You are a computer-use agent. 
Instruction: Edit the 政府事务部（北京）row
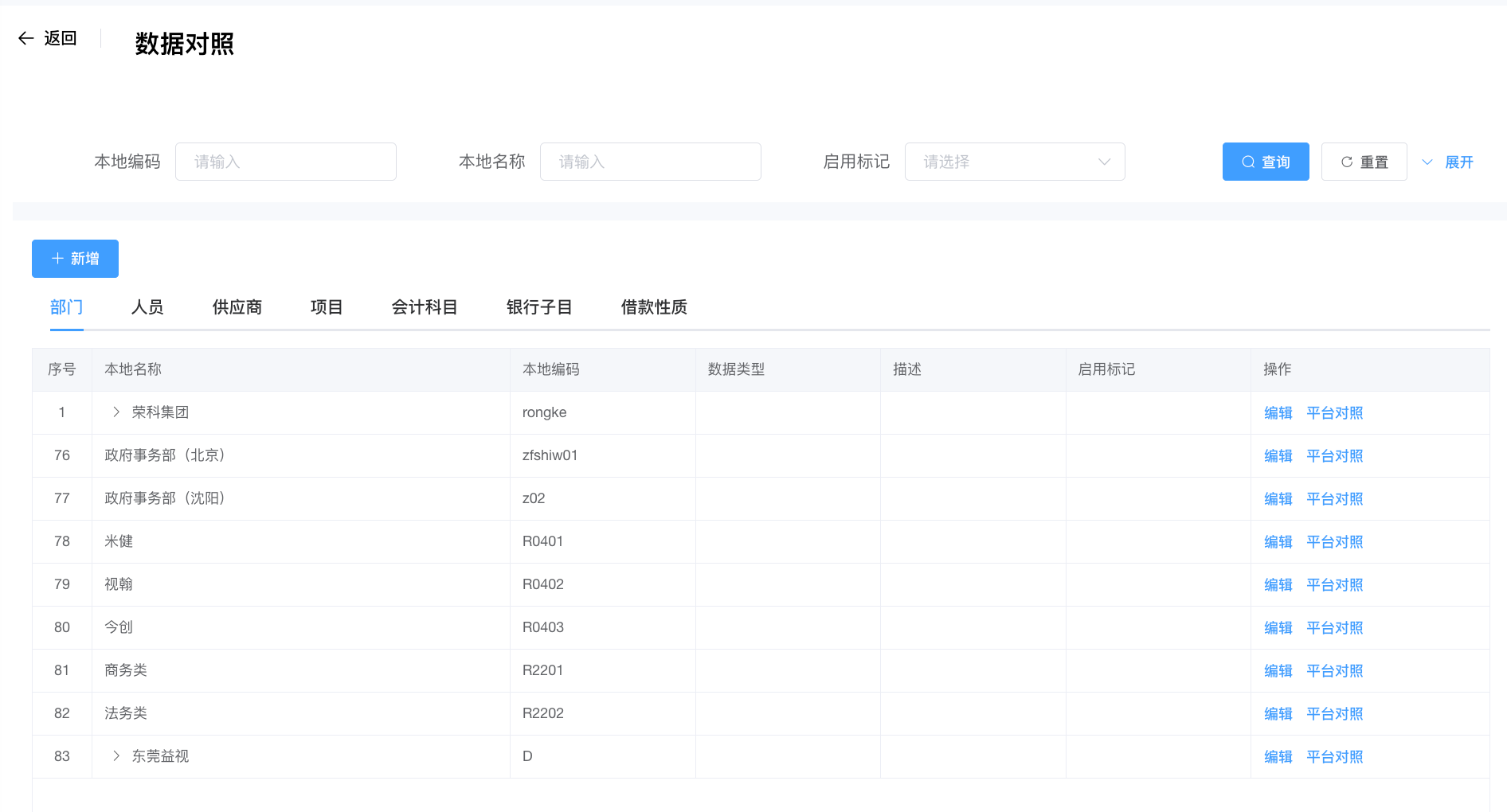(1278, 456)
